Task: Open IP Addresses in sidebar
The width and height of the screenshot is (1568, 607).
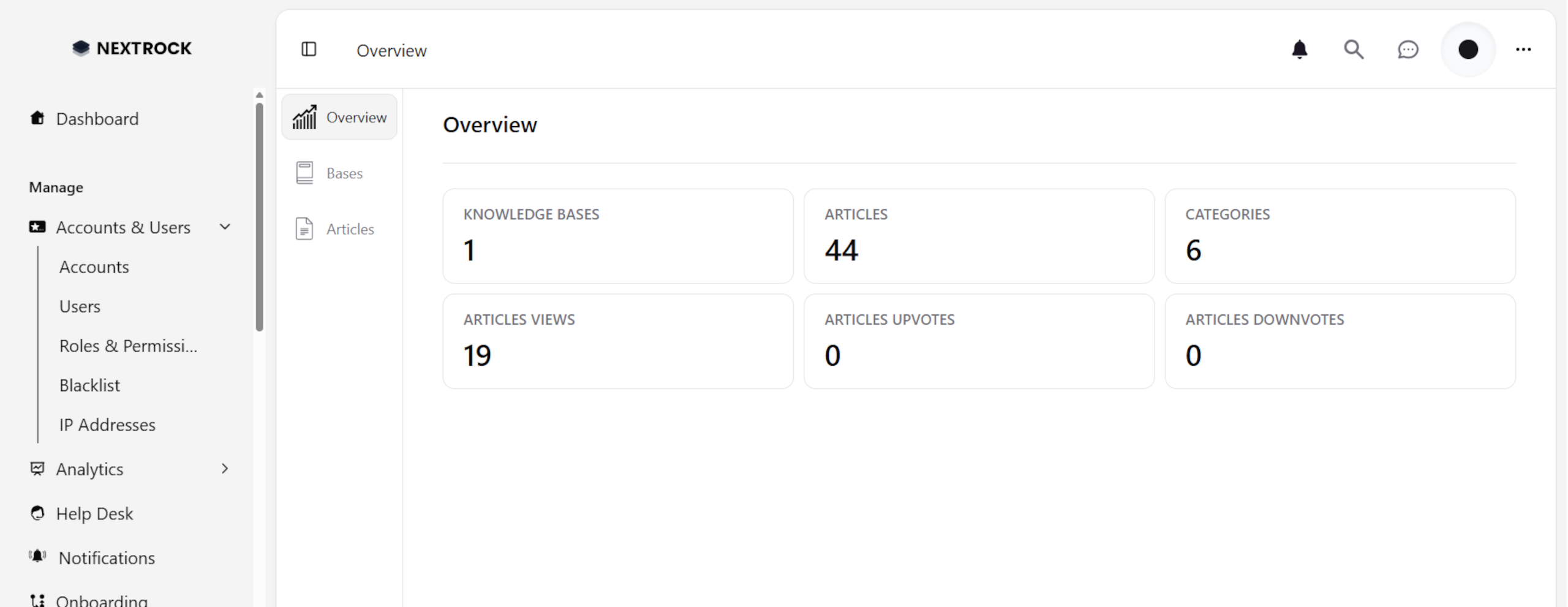Action: (107, 425)
